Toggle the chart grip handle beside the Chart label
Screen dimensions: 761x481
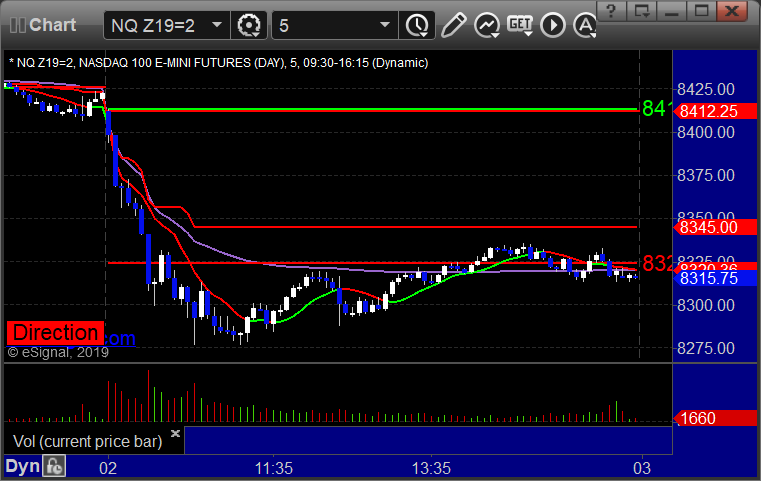pos(17,25)
